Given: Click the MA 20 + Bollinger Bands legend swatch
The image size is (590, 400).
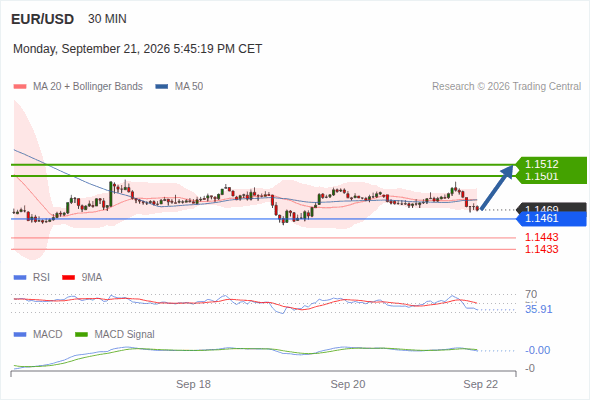Looking at the screenshot, I should (20, 87).
